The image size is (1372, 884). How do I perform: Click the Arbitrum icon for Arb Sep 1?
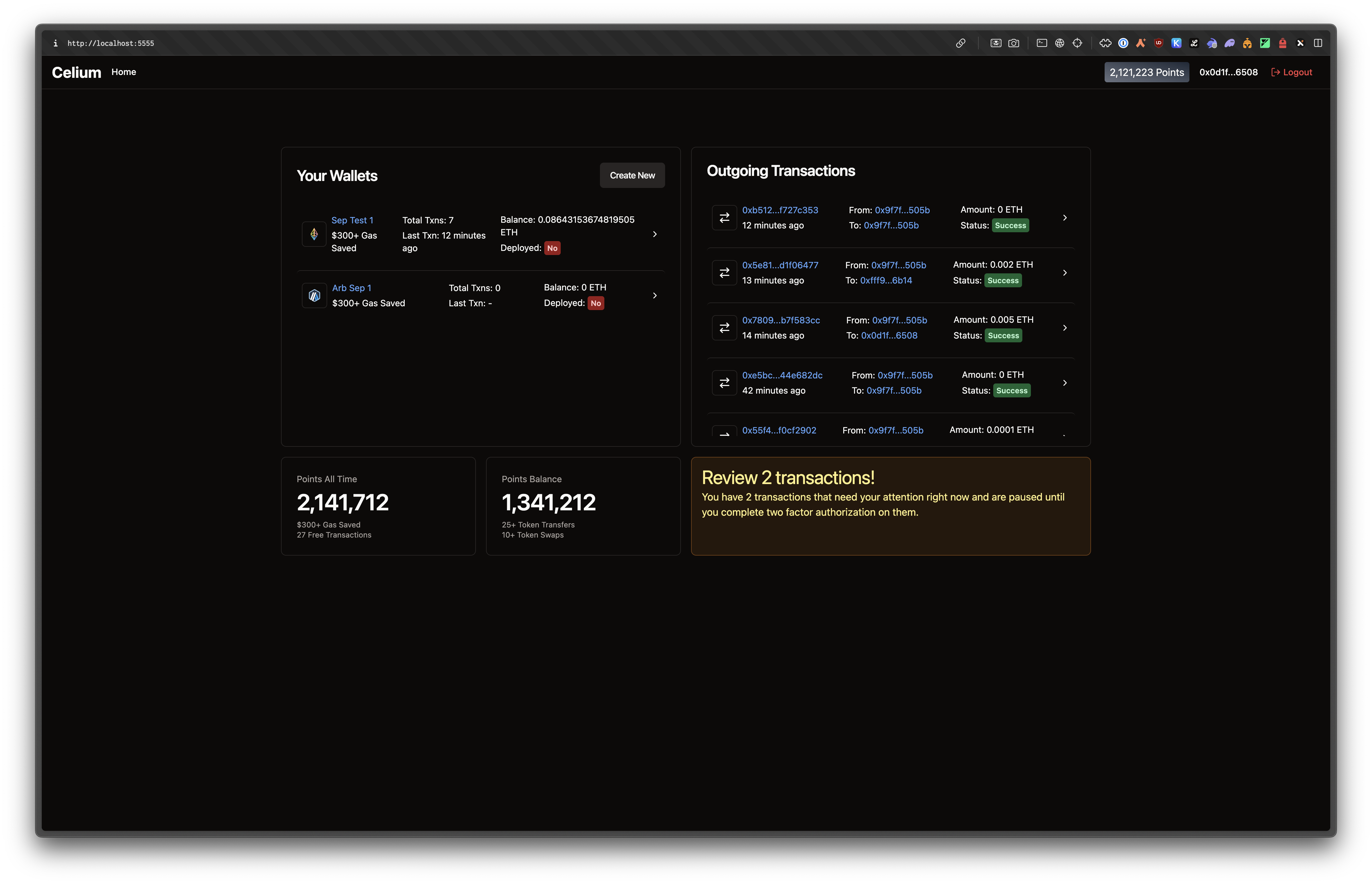(314, 296)
